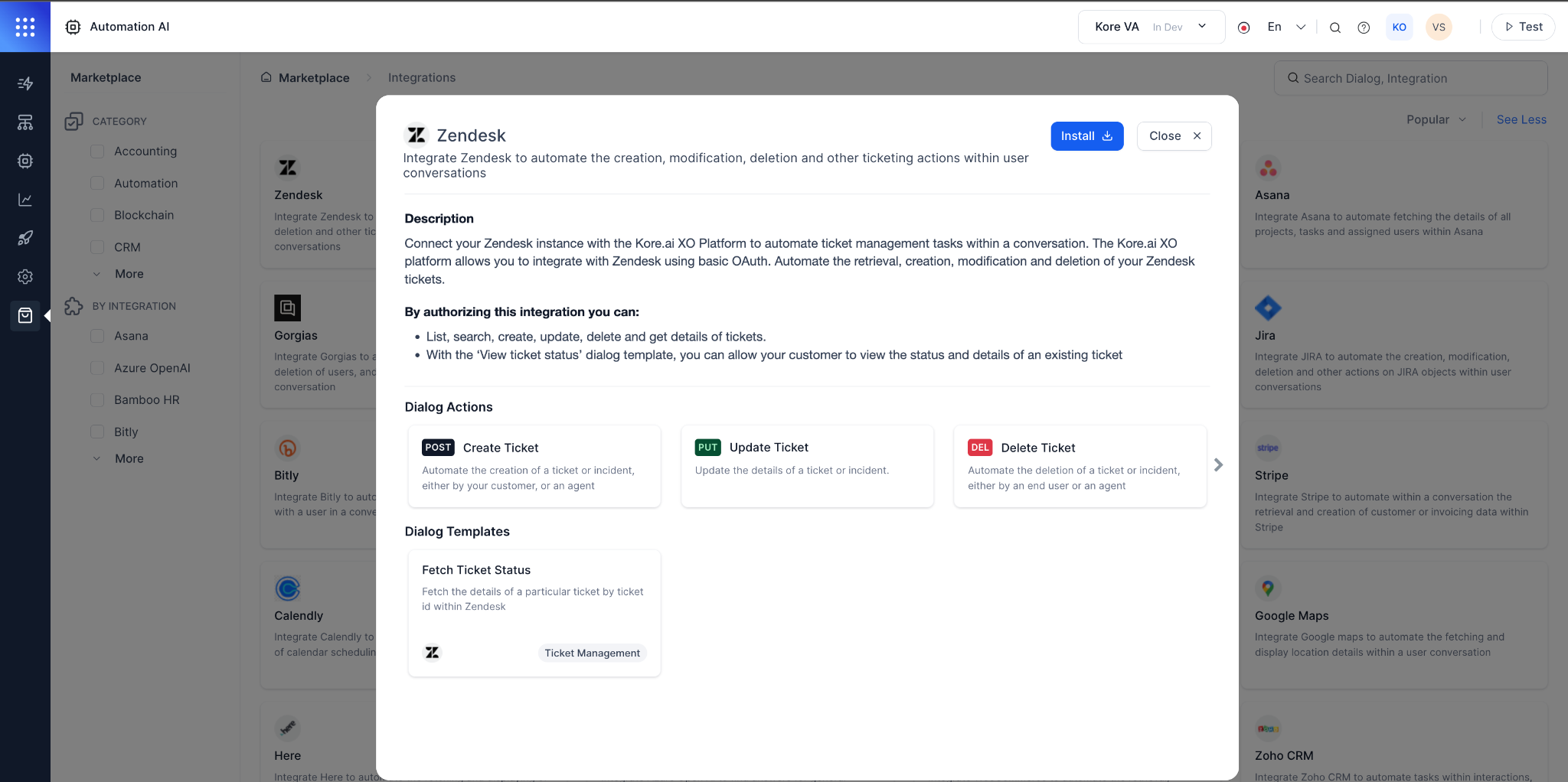The image size is (1568, 782).
Task: Open the Popular sort dropdown
Action: (1435, 119)
